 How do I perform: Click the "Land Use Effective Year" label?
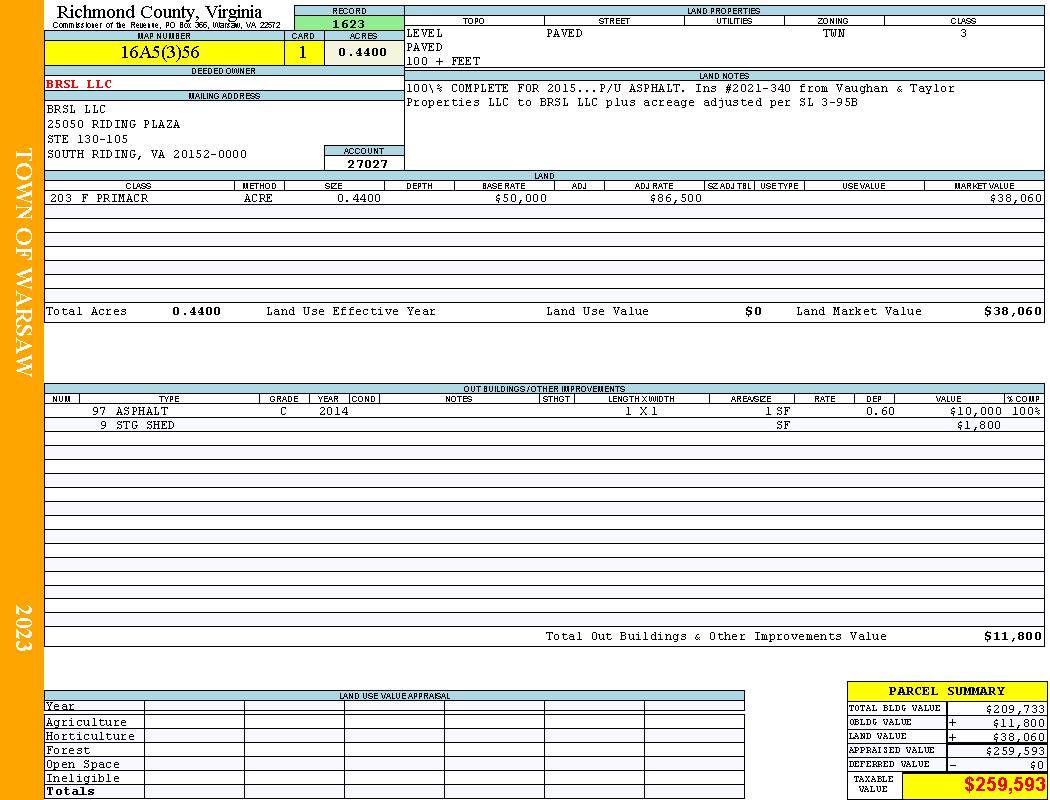351,311
